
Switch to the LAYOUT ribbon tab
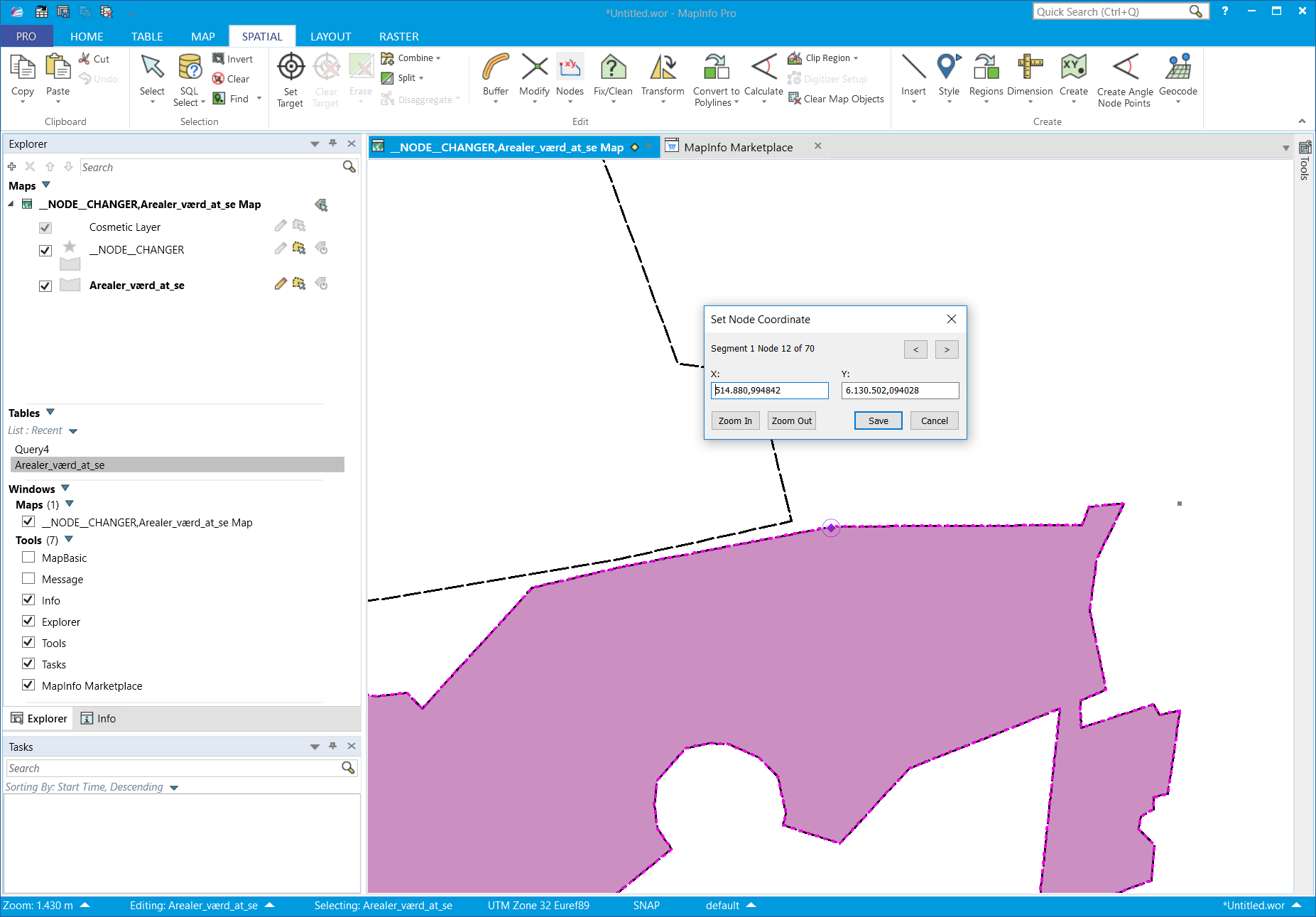point(331,36)
